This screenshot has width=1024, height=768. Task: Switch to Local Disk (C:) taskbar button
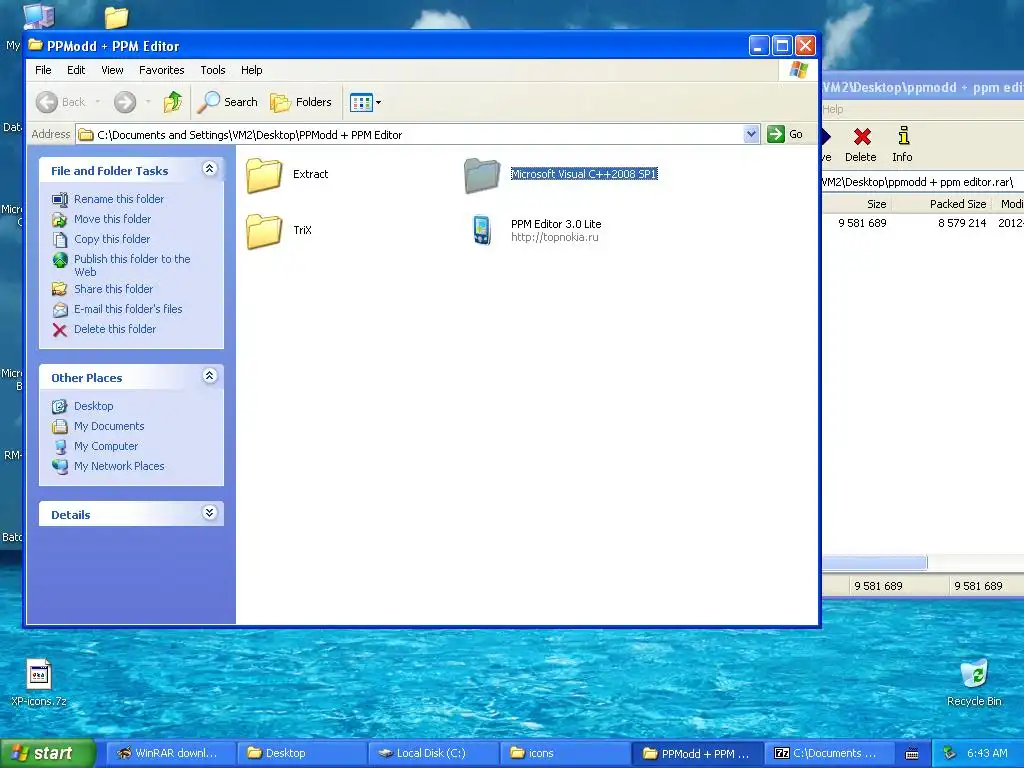point(434,753)
